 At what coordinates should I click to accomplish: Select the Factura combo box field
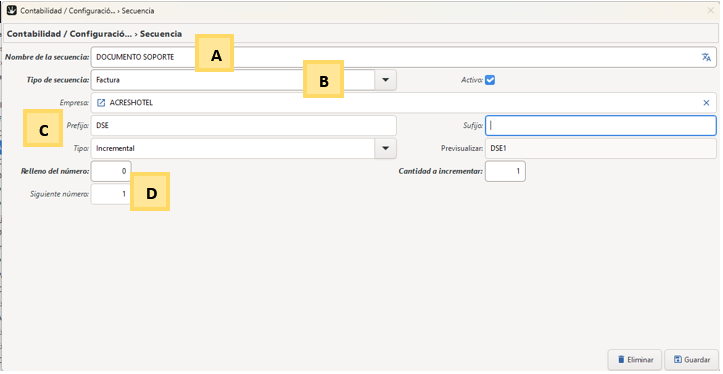click(x=233, y=80)
